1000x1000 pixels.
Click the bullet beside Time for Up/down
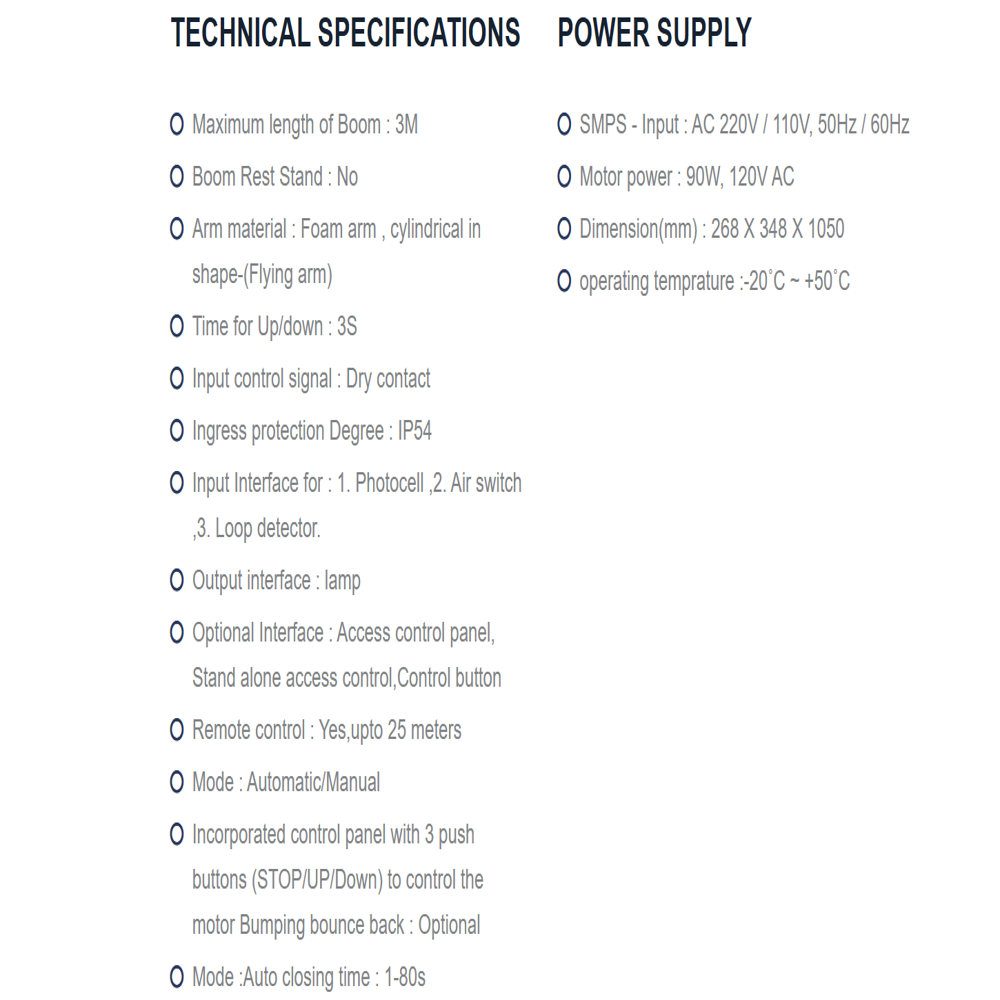[x=177, y=326]
